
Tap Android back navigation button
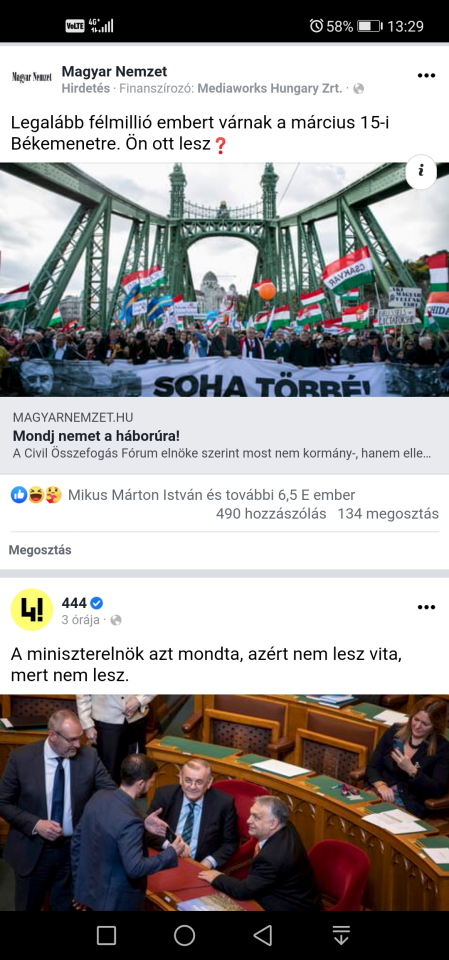coord(263,935)
